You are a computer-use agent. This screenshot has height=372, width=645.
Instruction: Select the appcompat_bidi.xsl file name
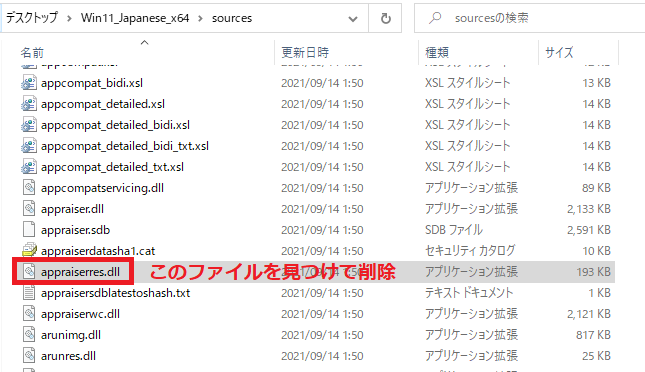coord(92,83)
